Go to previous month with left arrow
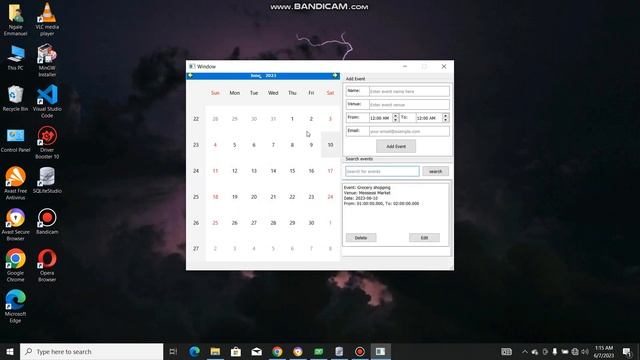The width and height of the screenshot is (640, 360). click(x=190, y=76)
